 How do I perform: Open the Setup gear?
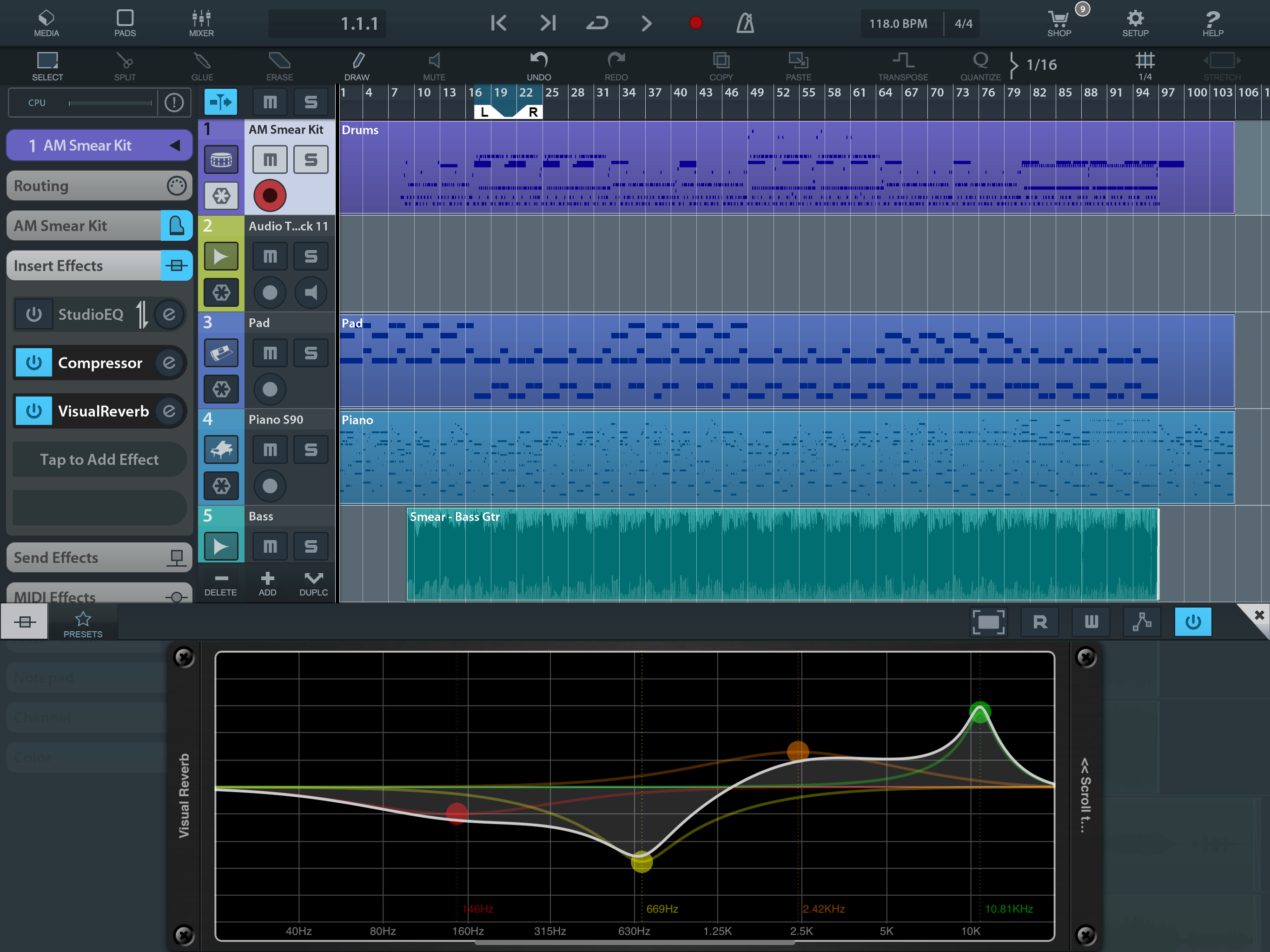click(1135, 23)
